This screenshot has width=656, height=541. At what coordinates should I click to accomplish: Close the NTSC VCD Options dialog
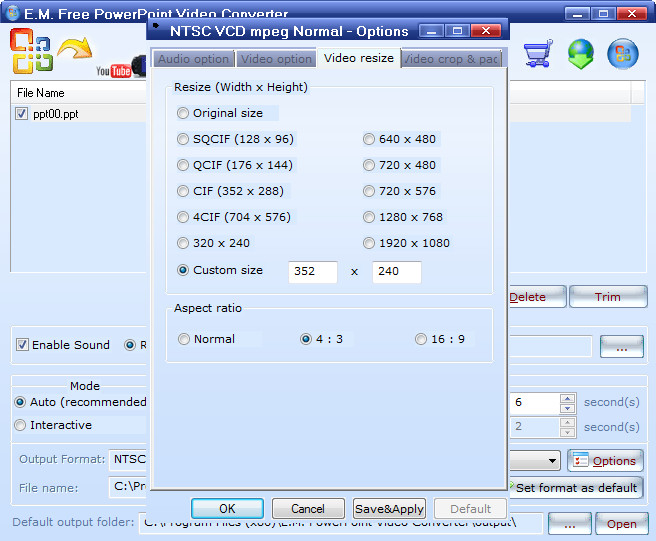click(x=486, y=31)
